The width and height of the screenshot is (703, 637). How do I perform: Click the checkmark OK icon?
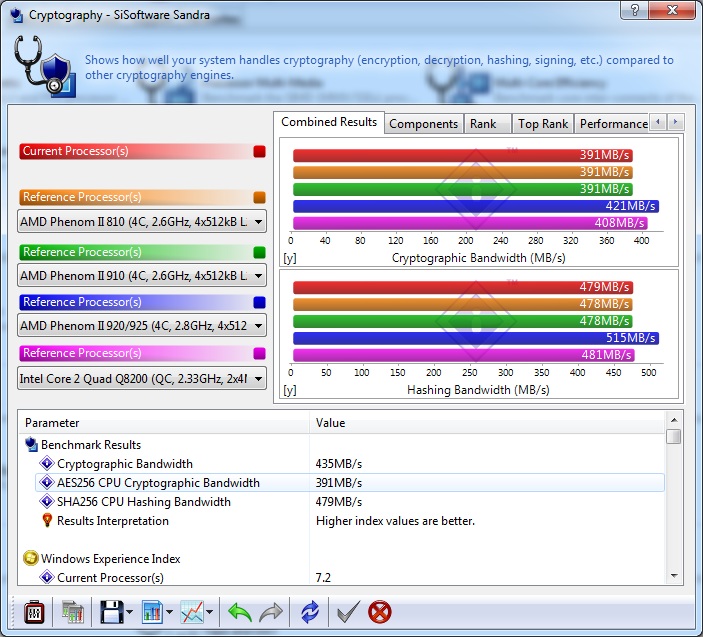coord(348,612)
